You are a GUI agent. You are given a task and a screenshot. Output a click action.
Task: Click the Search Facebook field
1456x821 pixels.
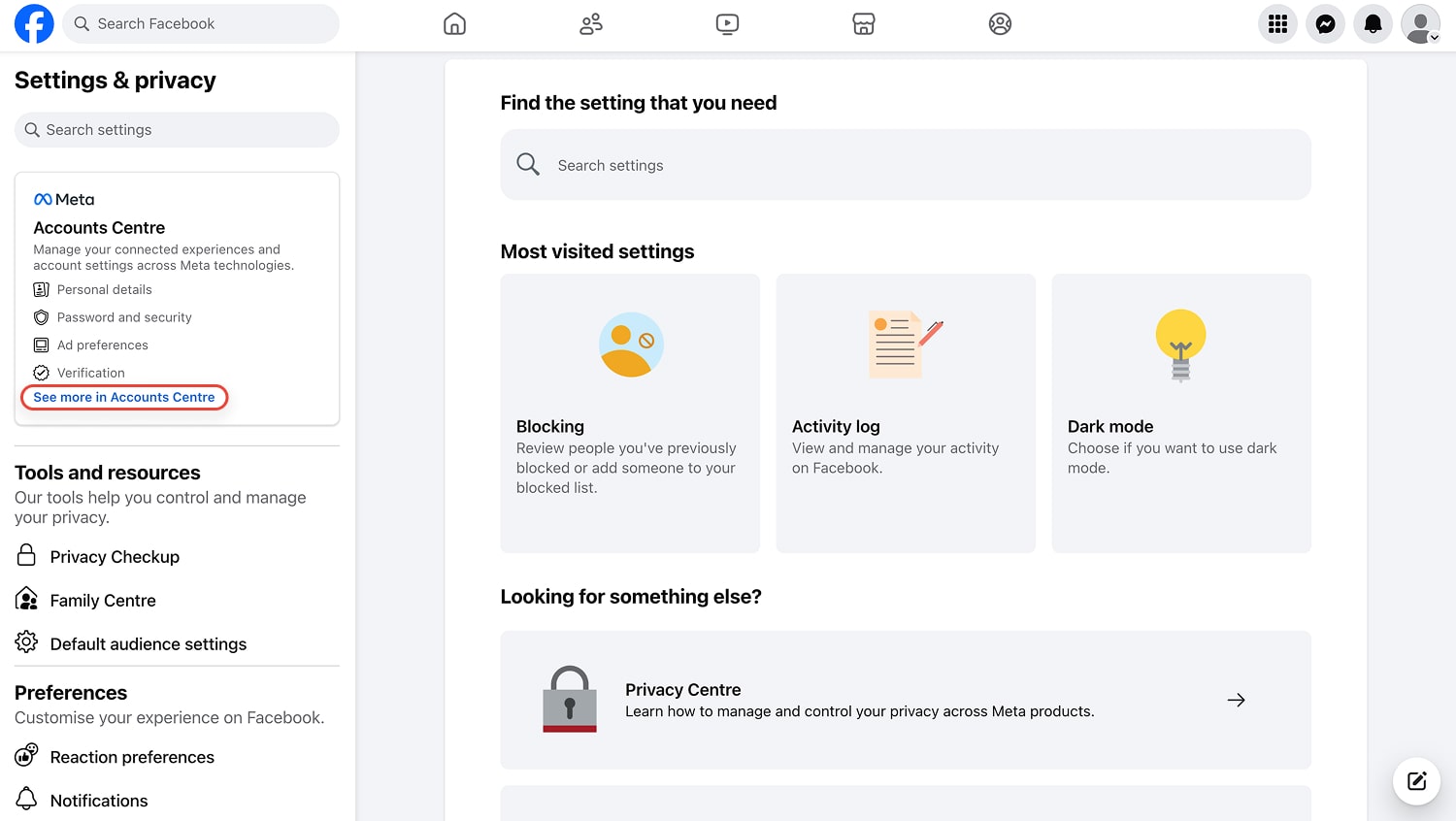(201, 24)
